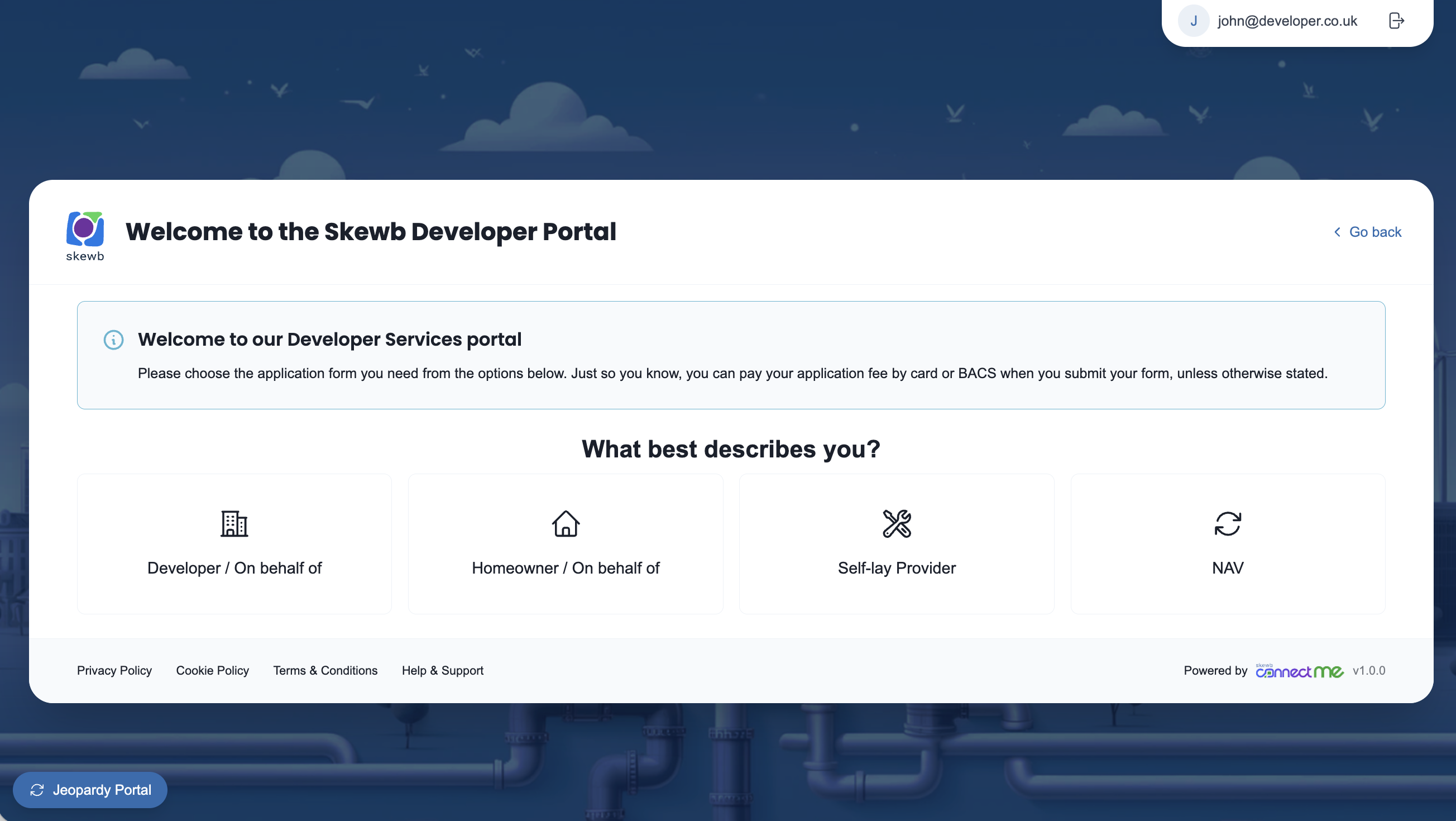
Task: Click the Skewb logo
Action: pyautogui.click(x=85, y=236)
